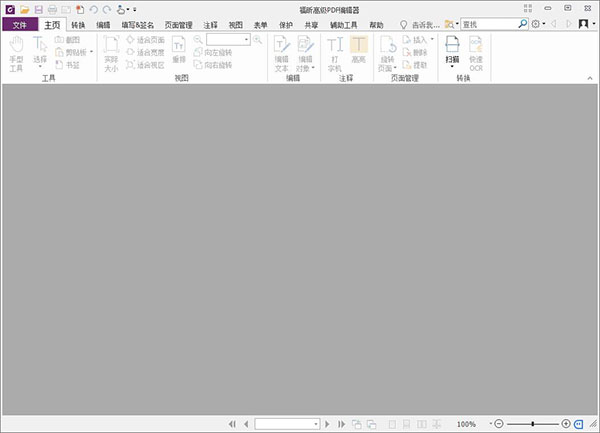This screenshot has height=433, width=600.
Task: Click the 书签 bookmark button
Action: (67, 65)
